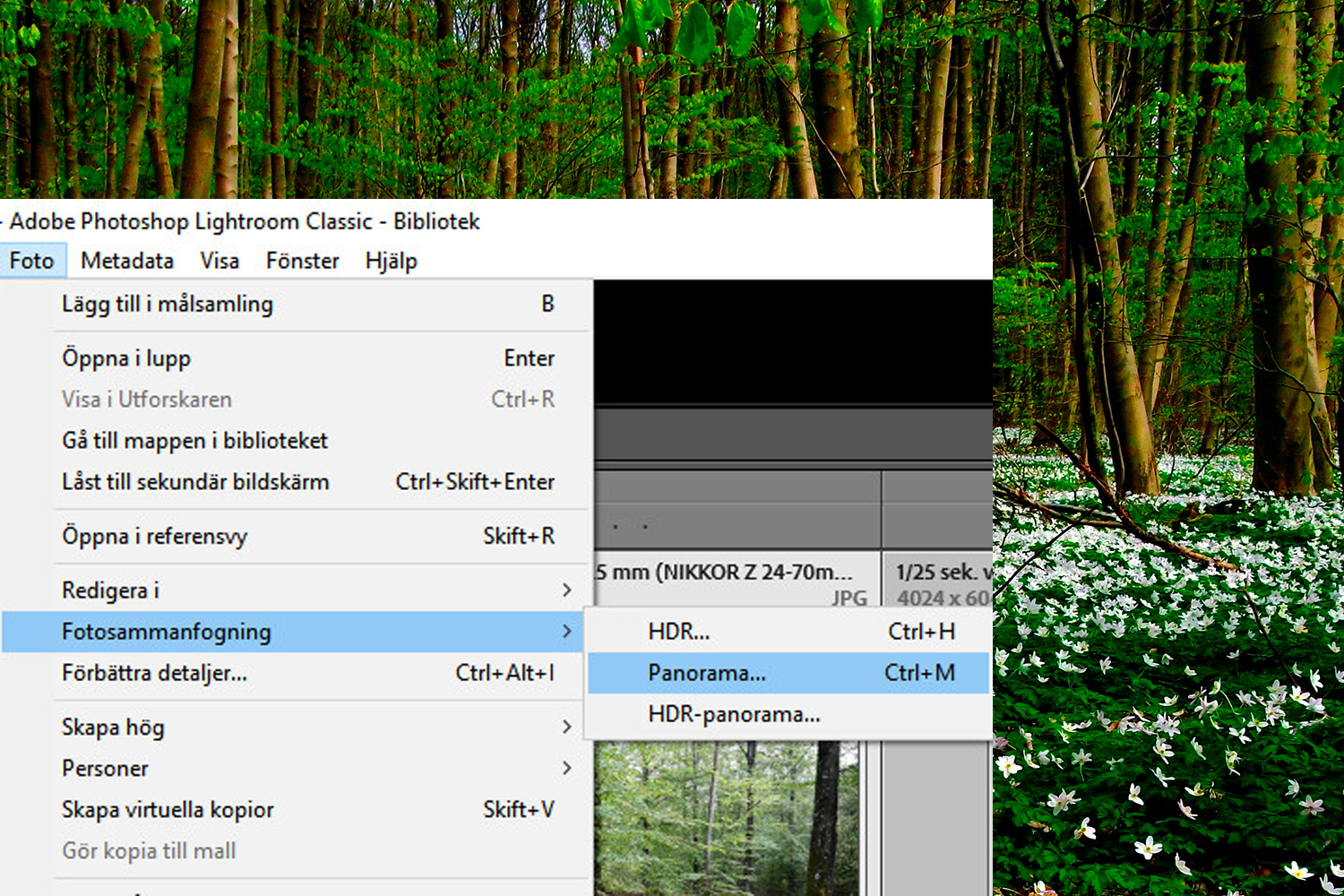
Task: Select Lägg till i målsamling
Action: [168, 305]
